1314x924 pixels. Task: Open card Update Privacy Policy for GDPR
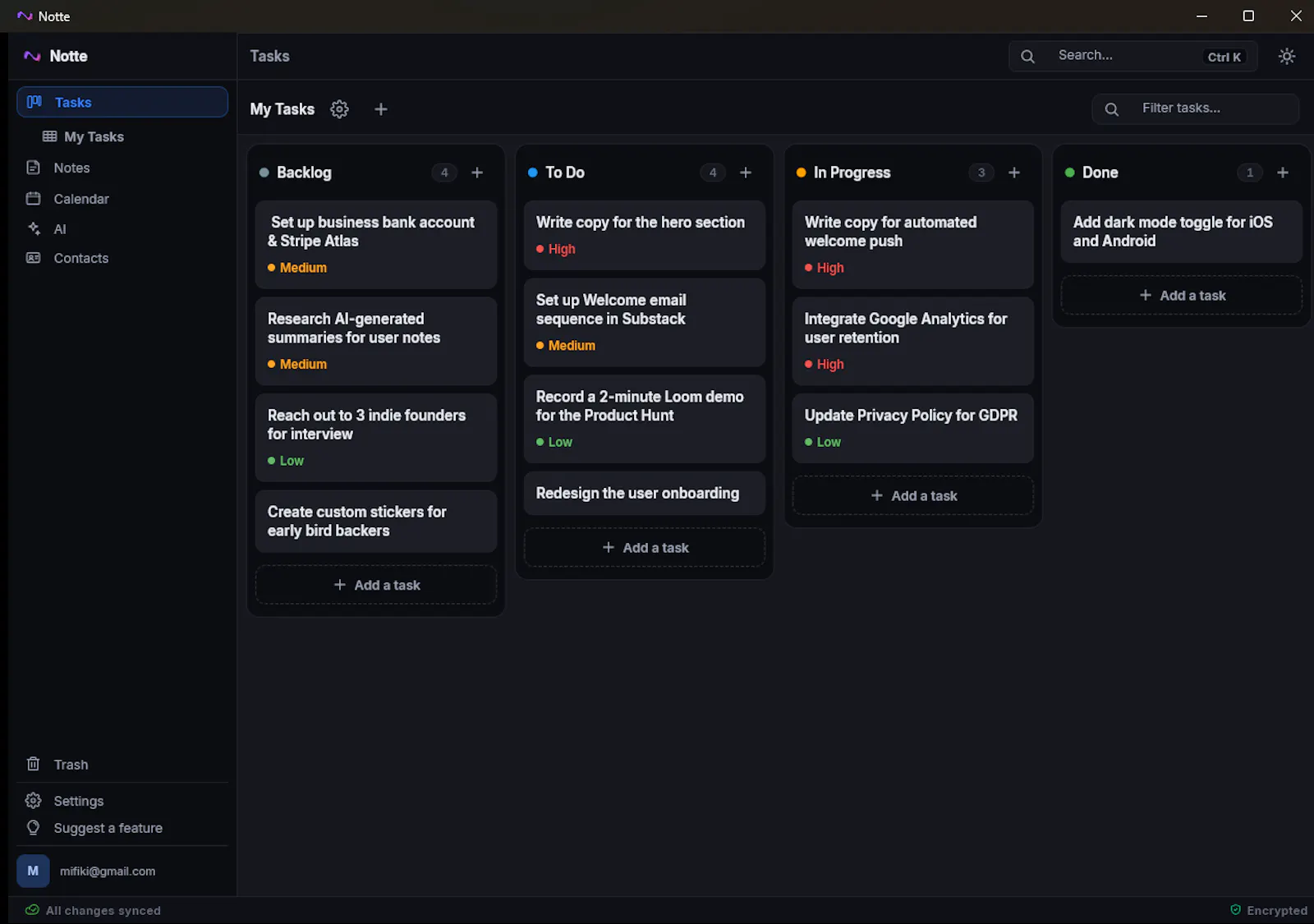[x=913, y=428]
